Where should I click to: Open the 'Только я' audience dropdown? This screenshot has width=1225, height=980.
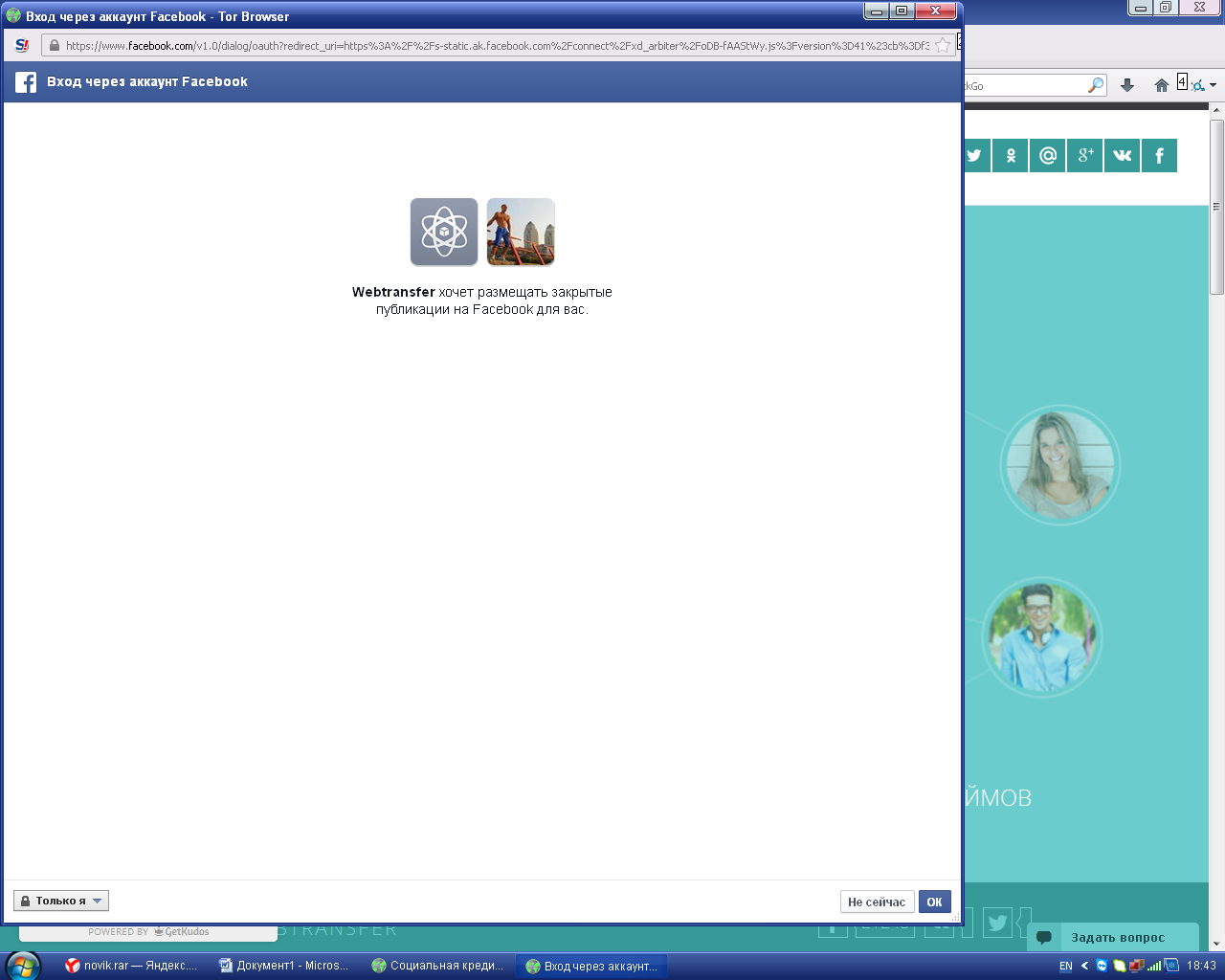coord(61,901)
